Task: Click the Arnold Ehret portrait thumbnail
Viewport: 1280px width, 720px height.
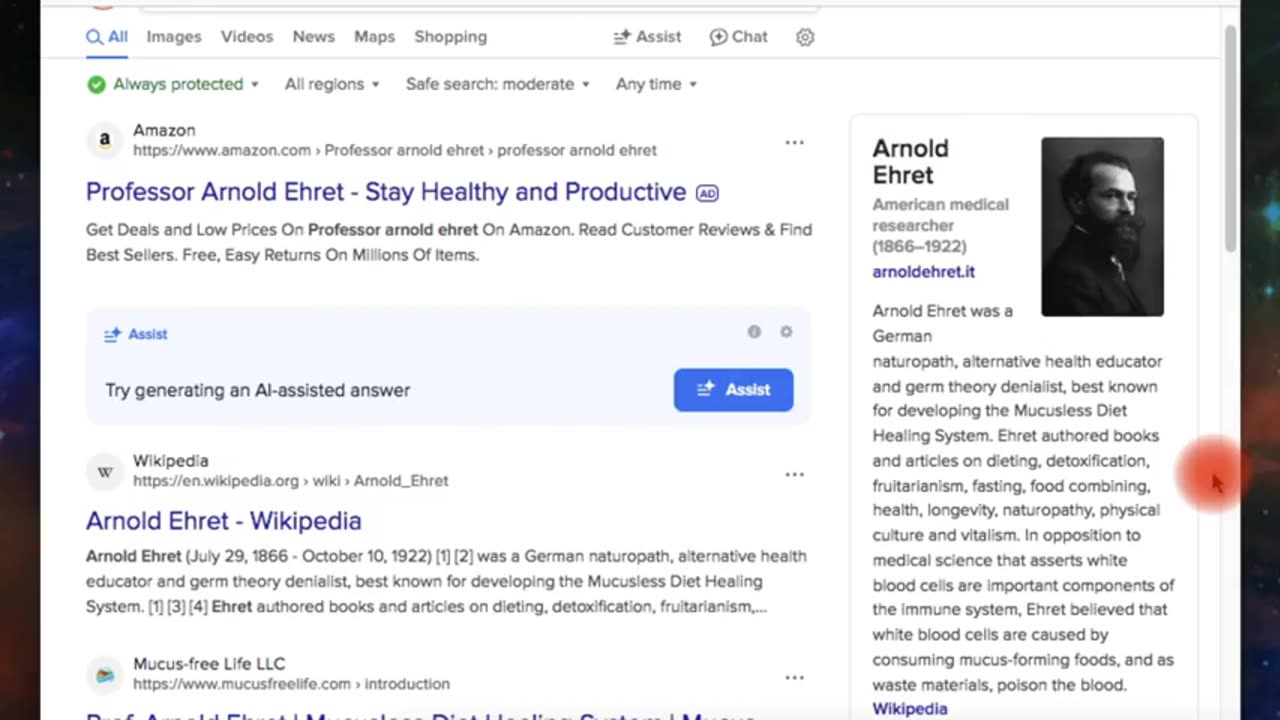Action: pyautogui.click(x=1102, y=227)
